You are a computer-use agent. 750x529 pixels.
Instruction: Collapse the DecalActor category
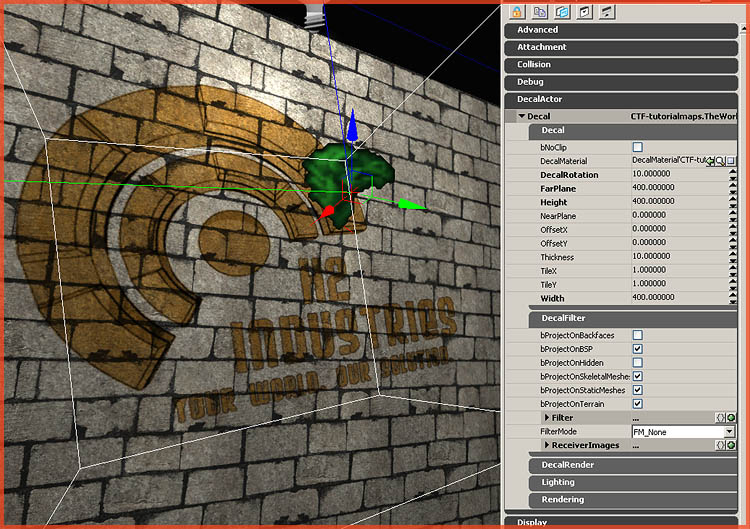[x=621, y=99]
